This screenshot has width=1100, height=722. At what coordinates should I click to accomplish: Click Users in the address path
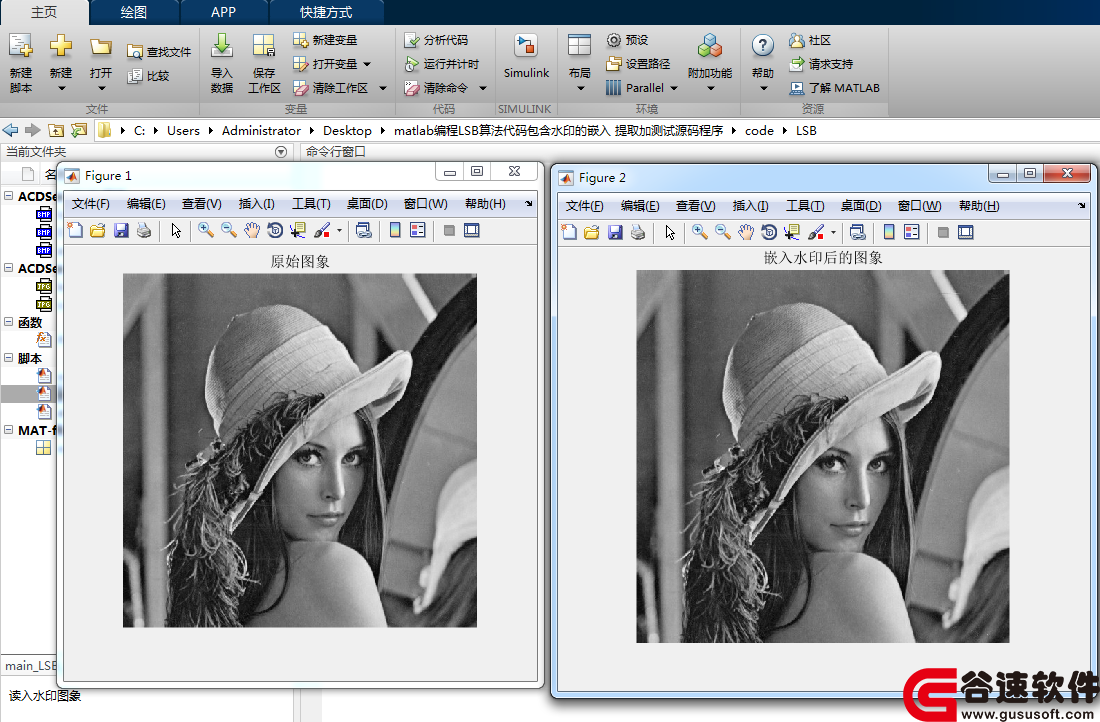click(x=183, y=131)
